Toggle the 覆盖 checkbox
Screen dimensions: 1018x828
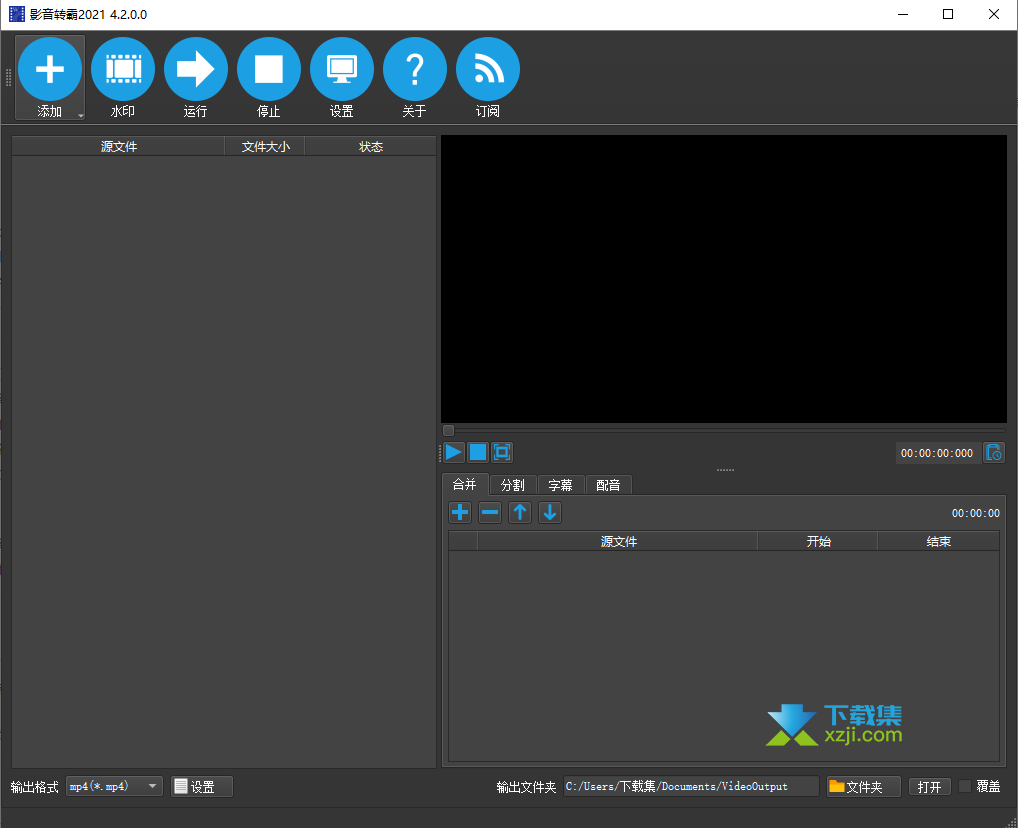[x=965, y=786]
